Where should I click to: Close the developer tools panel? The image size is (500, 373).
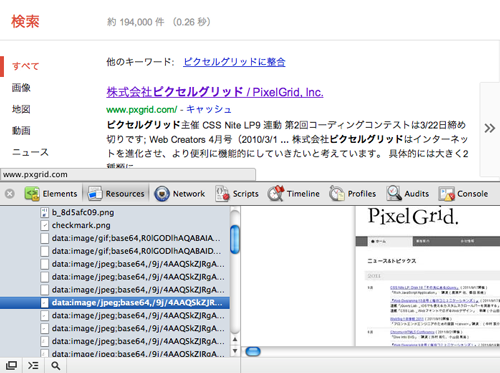pos(10,194)
